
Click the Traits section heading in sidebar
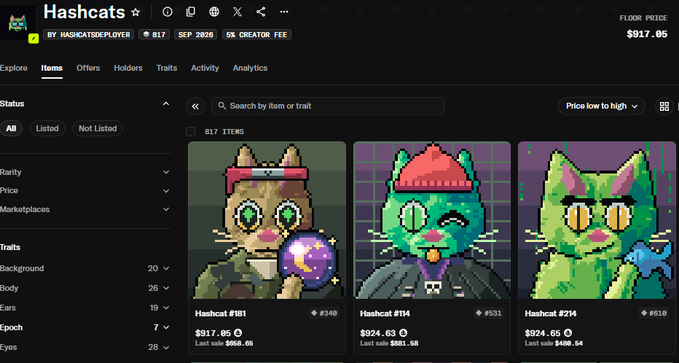[10, 247]
